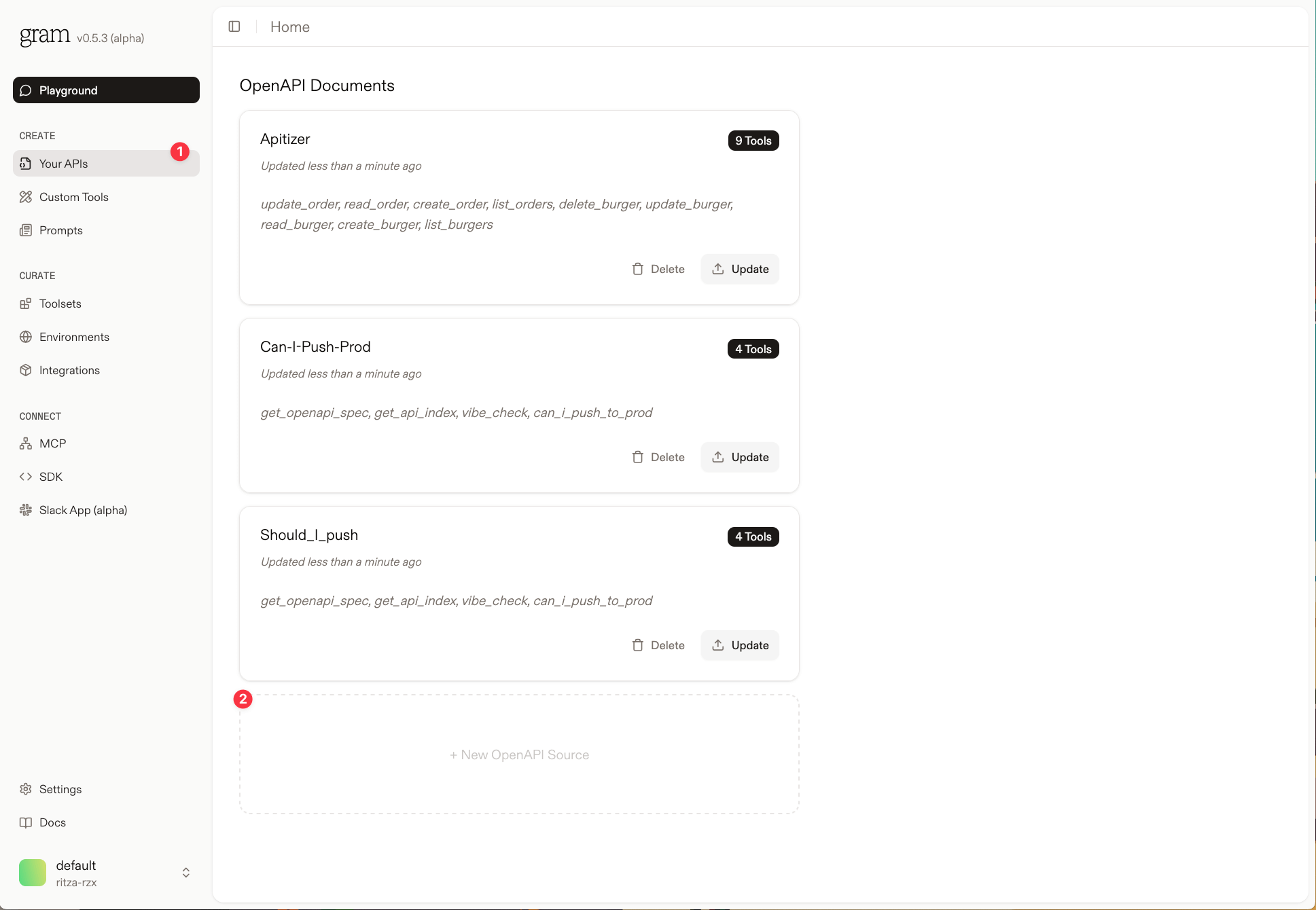The height and width of the screenshot is (910, 1316).
Task: Click the Docs book icon
Action: point(26,822)
